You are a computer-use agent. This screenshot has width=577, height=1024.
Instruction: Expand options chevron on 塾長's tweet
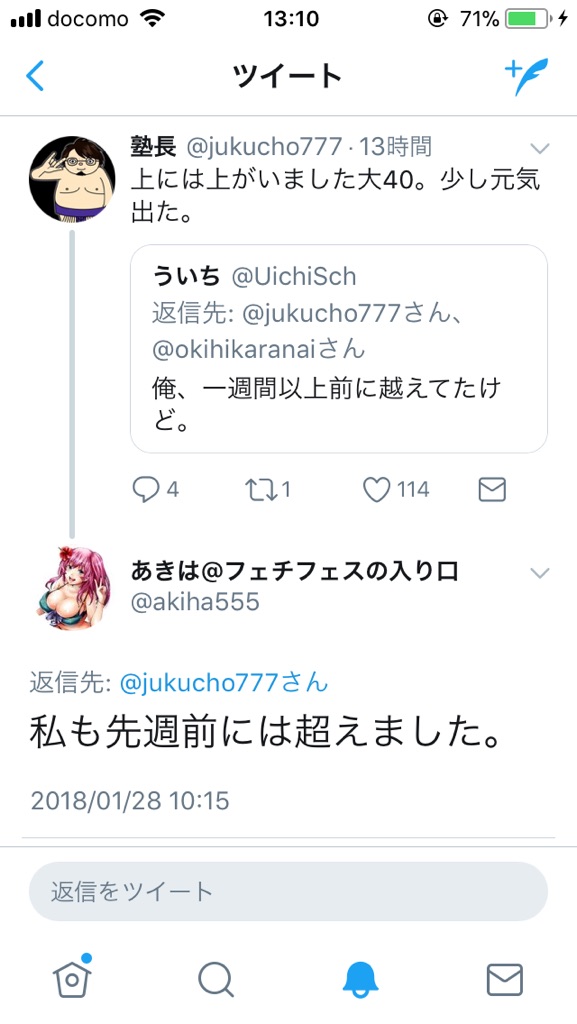(540, 149)
